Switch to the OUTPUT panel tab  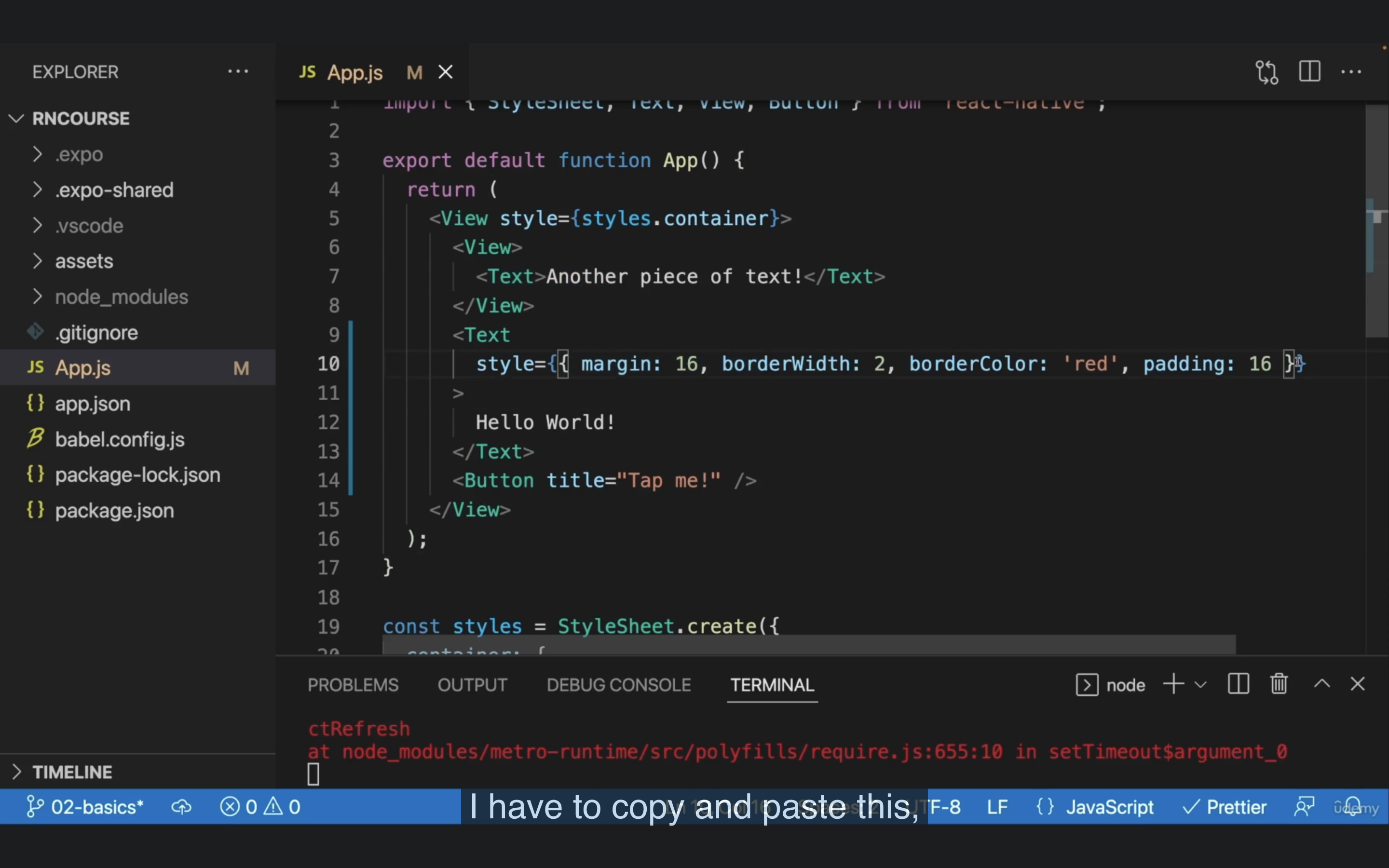tap(472, 685)
